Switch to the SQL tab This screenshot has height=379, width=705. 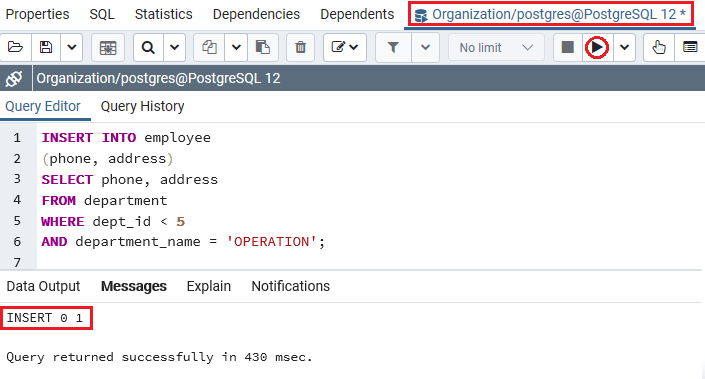click(102, 14)
